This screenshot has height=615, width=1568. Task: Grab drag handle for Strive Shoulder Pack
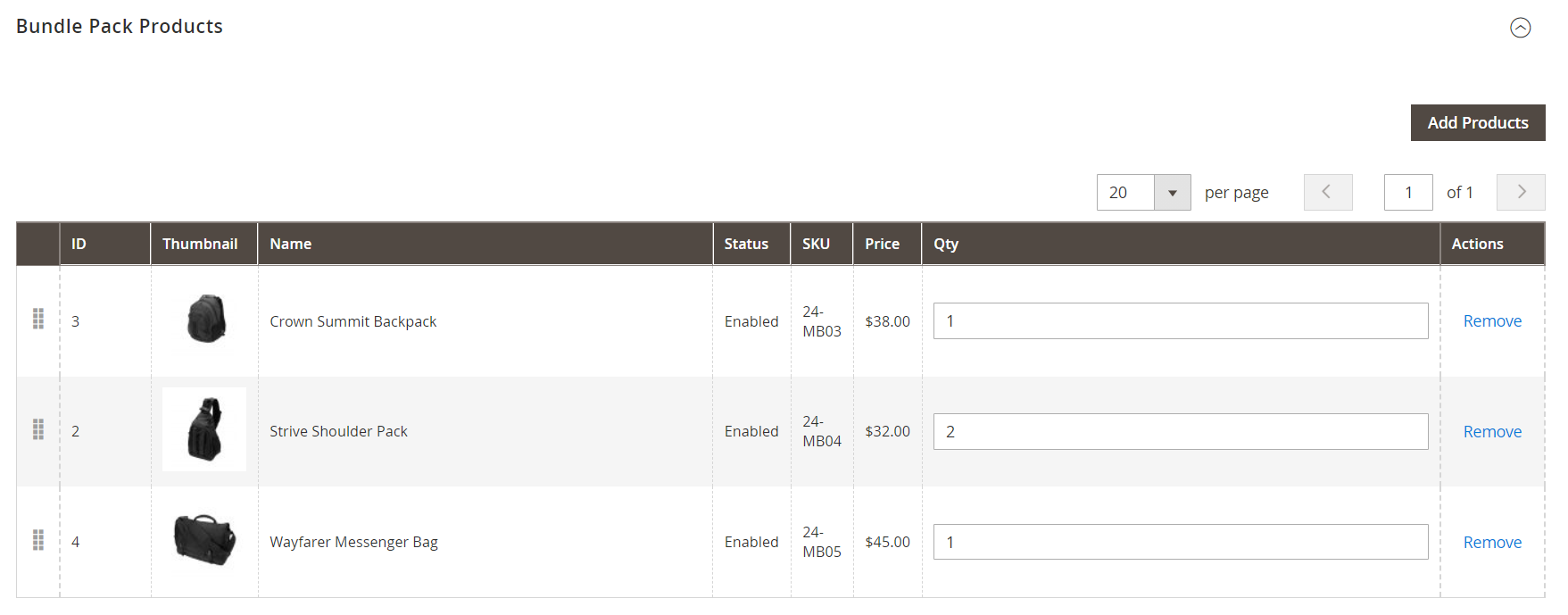[38, 430]
